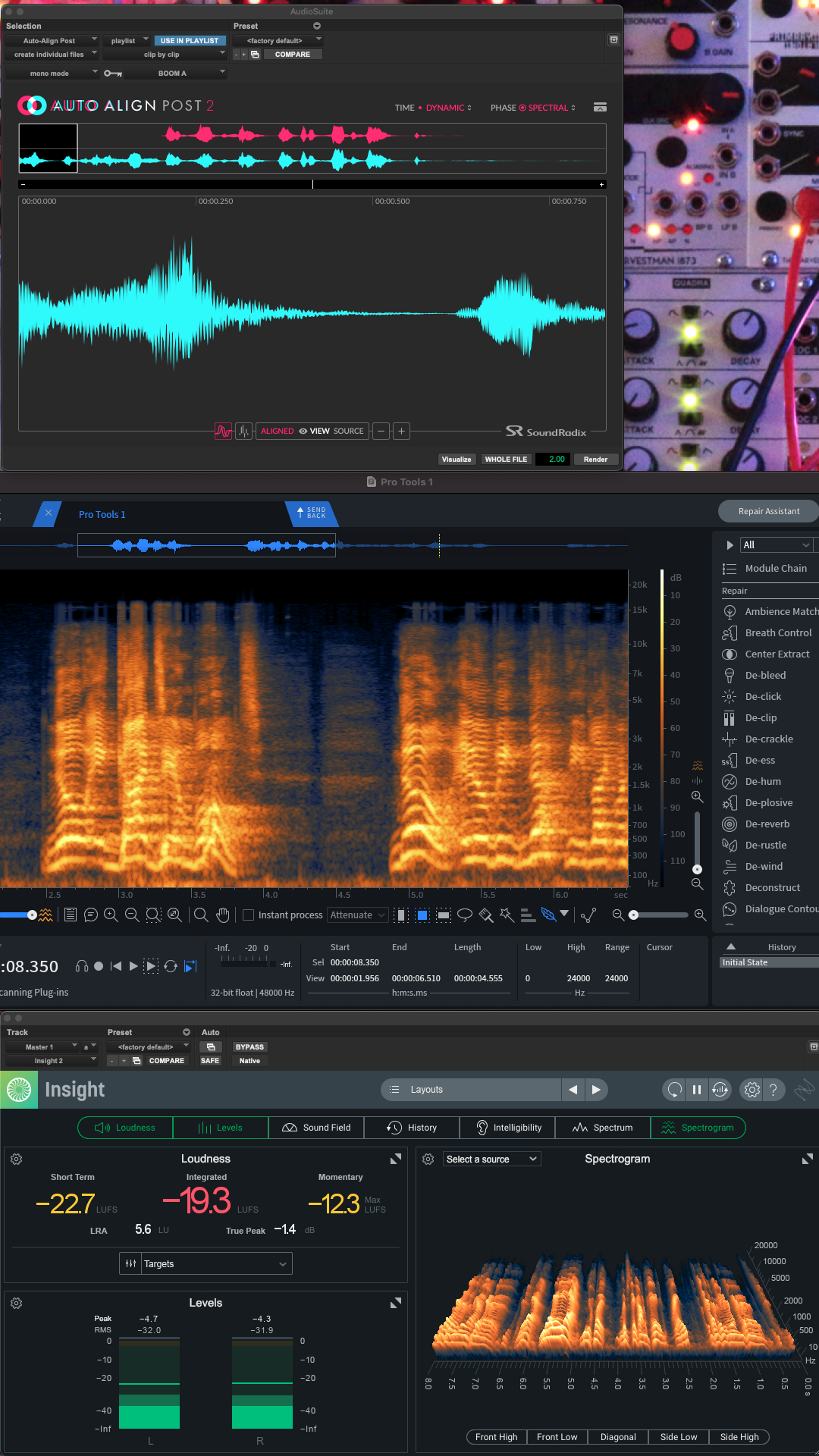Click the headphones monitor icon
The height and width of the screenshot is (1456, 819).
point(82,966)
